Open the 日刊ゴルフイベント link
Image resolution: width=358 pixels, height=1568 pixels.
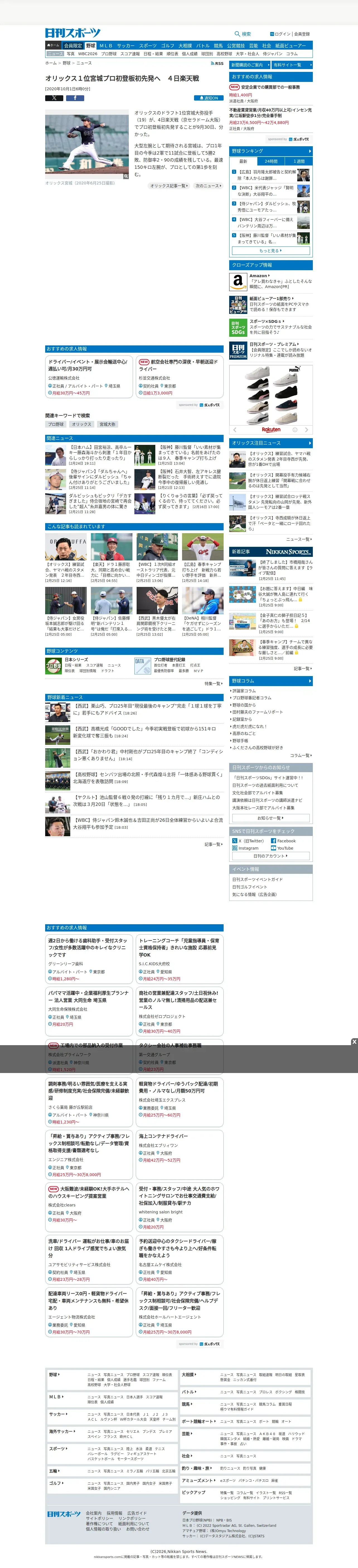coord(250,887)
